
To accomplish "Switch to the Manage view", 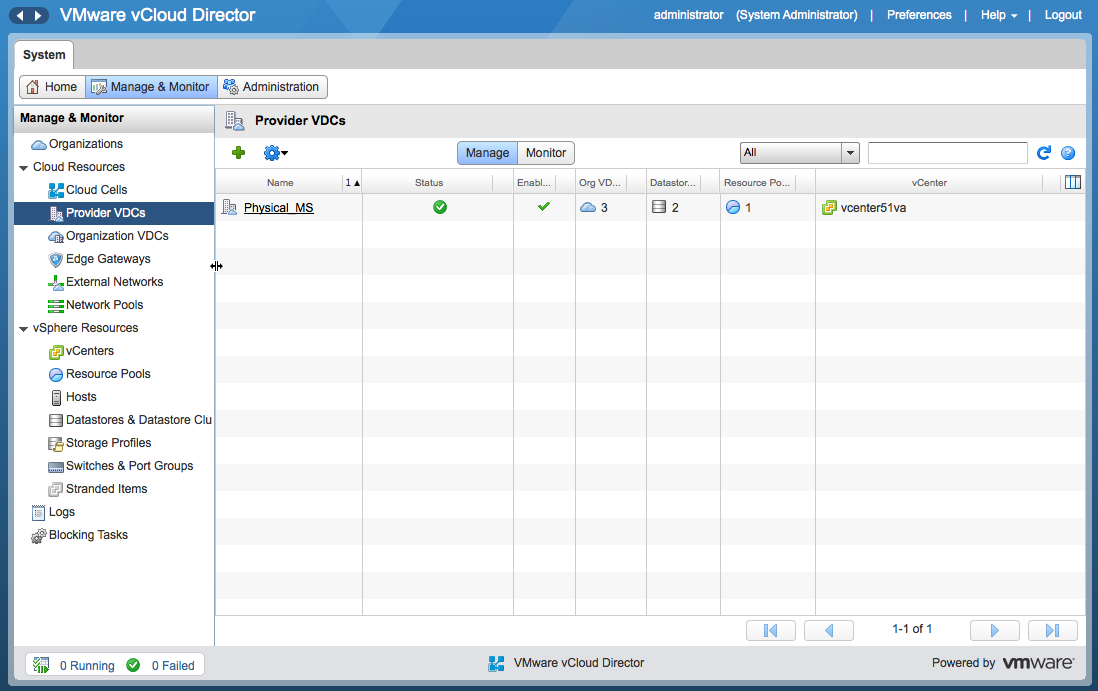I will 487,153.
